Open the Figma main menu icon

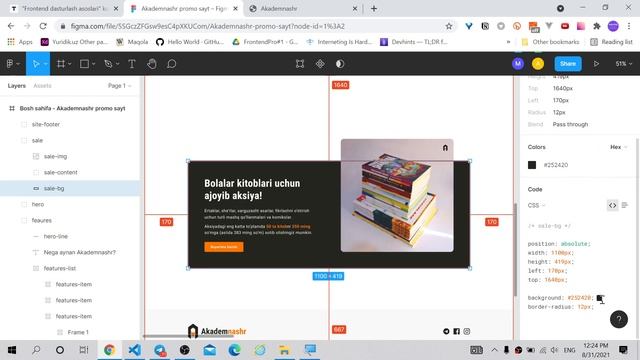tap(10, 64)
